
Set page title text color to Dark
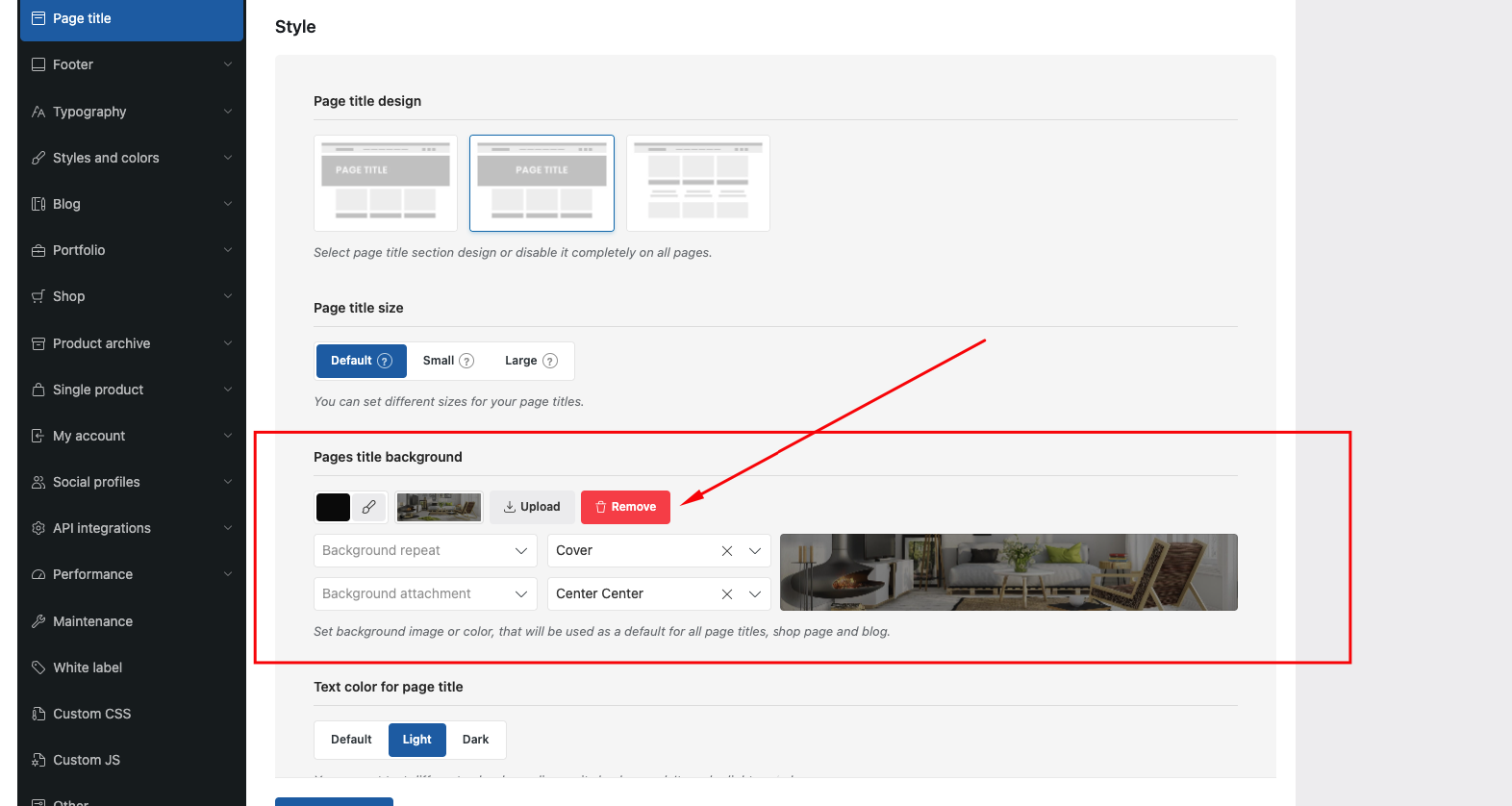pyautogui.click(x=475, y=740)
